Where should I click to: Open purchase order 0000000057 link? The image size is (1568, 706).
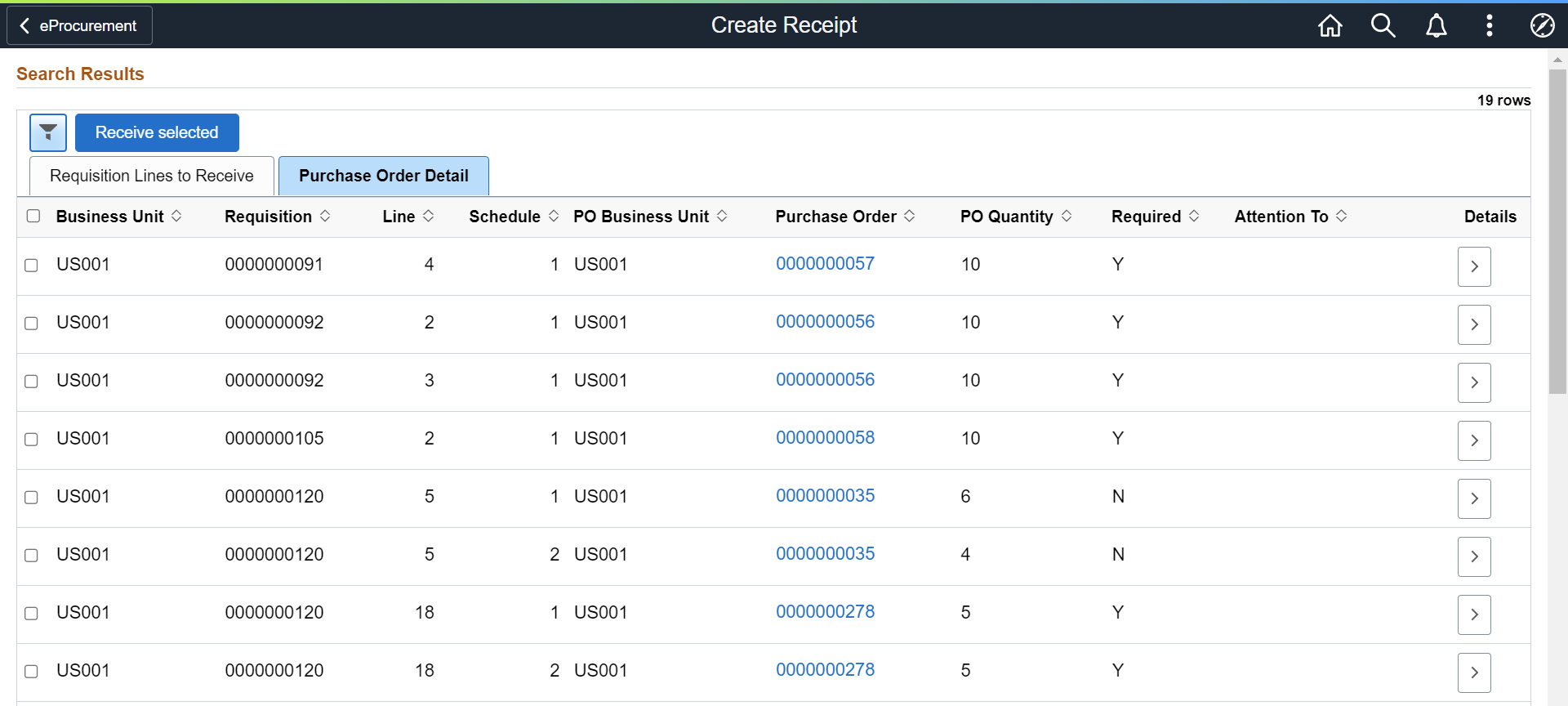coord(825,264)
